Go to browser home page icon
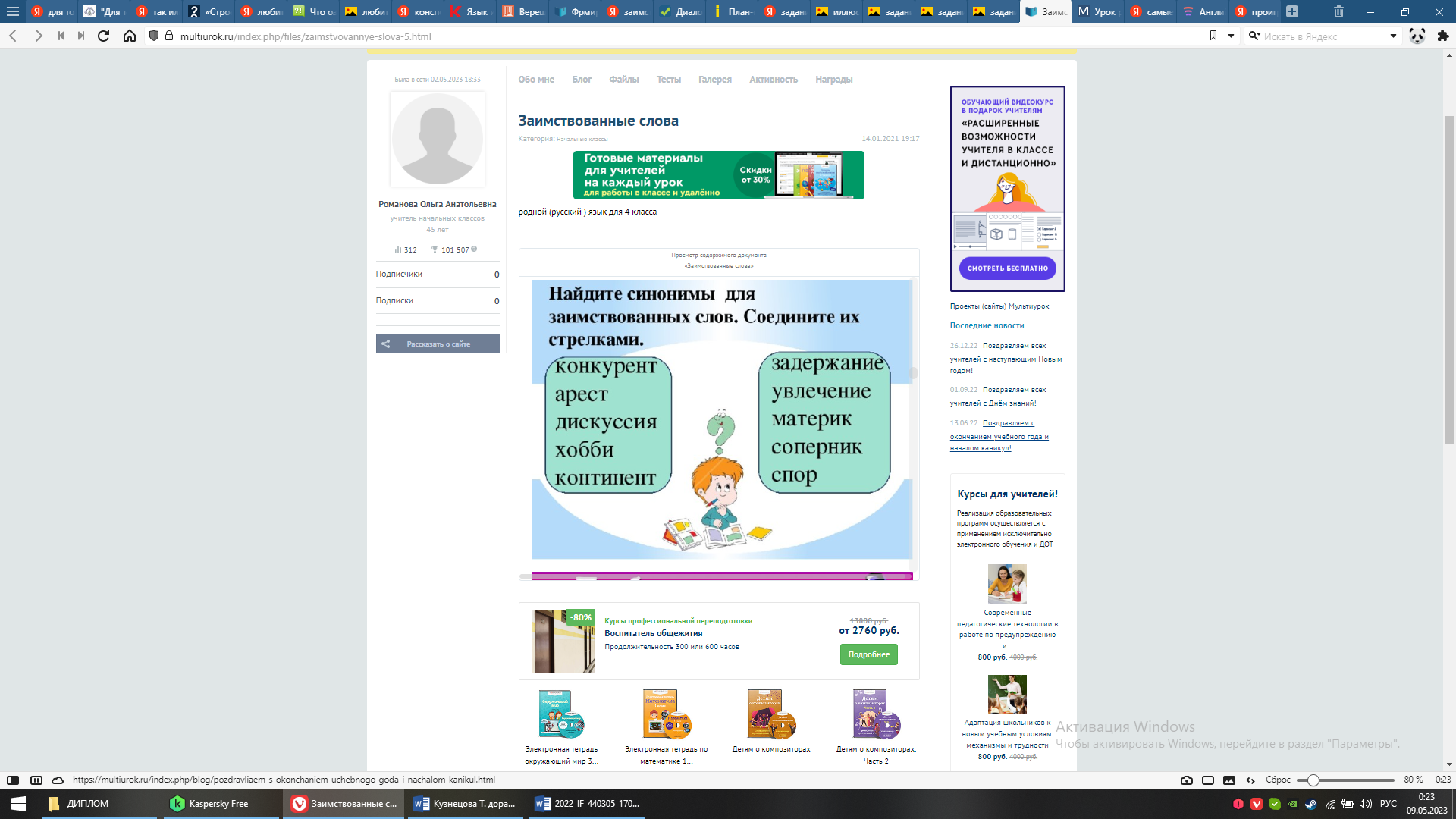 pos(130,36)
